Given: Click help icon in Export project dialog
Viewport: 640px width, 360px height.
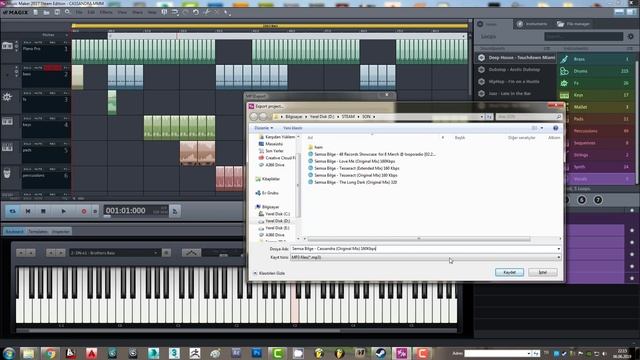Looking at the screenshot, I should [556, 128].
